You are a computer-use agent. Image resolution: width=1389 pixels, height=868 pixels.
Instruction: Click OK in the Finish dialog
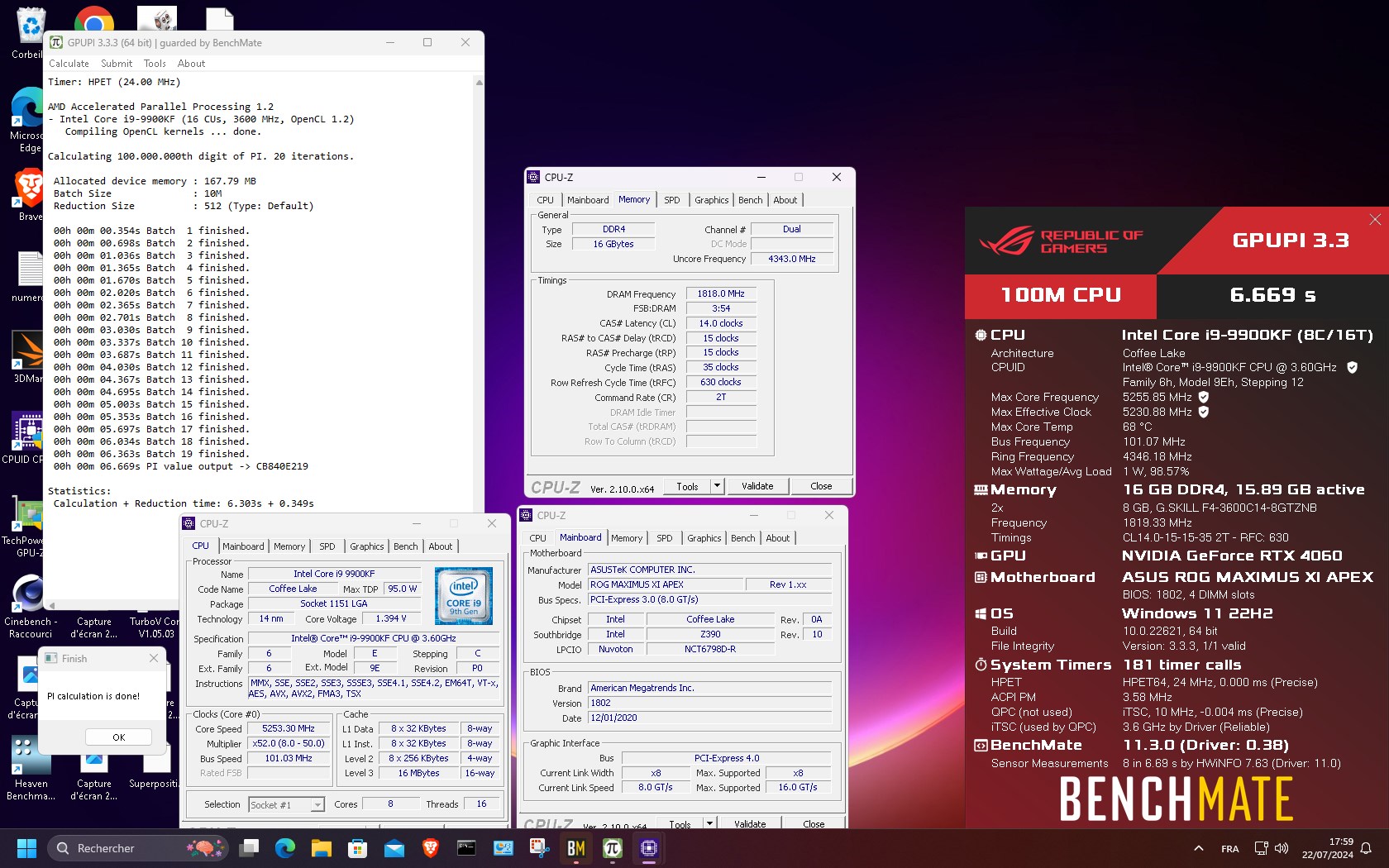coord(118,737)
